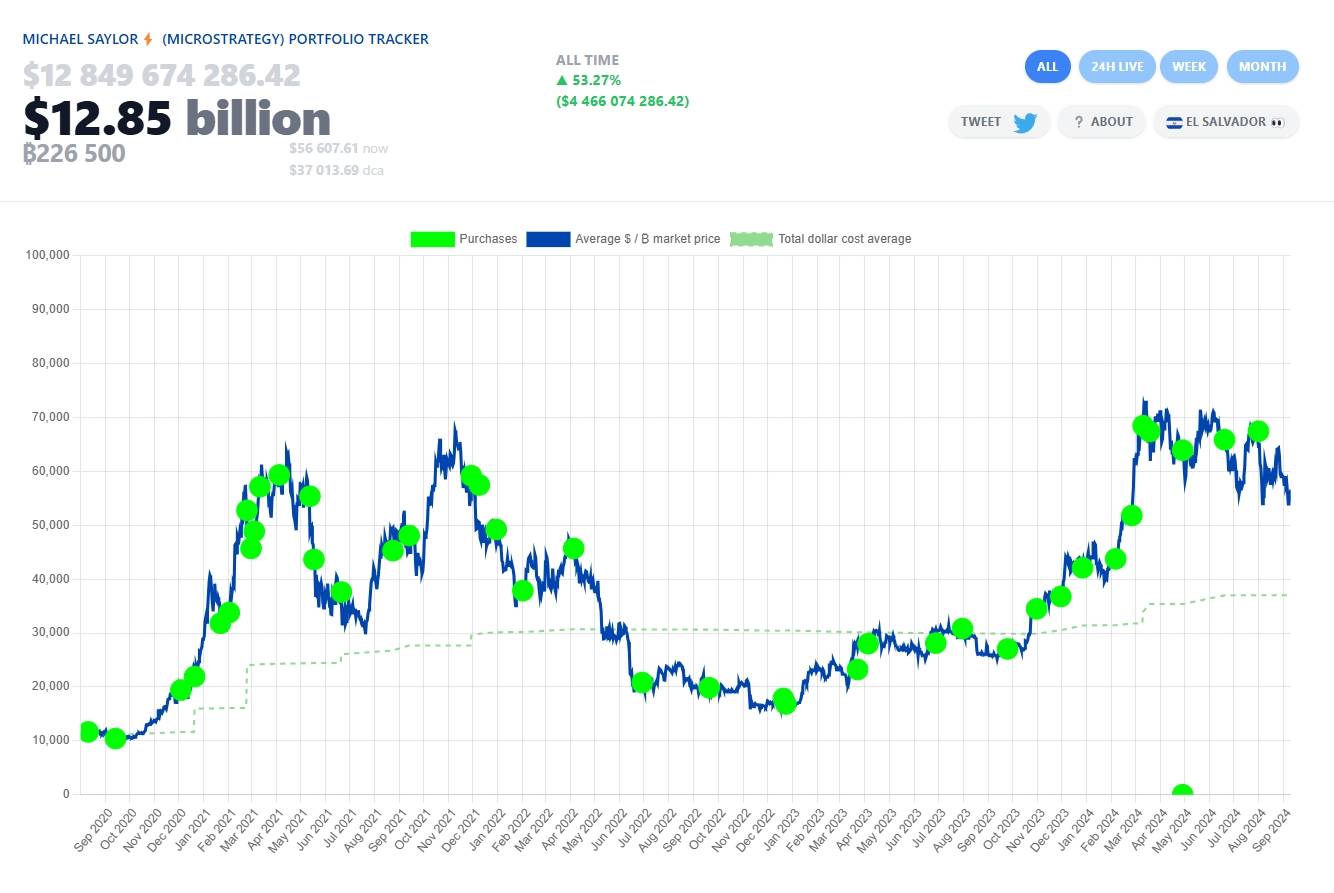Image resolution: width=1334 pixels, height=893 pixels.
Task: Toggle the Average market price legend swatch
Action: (x=548, y=239)
